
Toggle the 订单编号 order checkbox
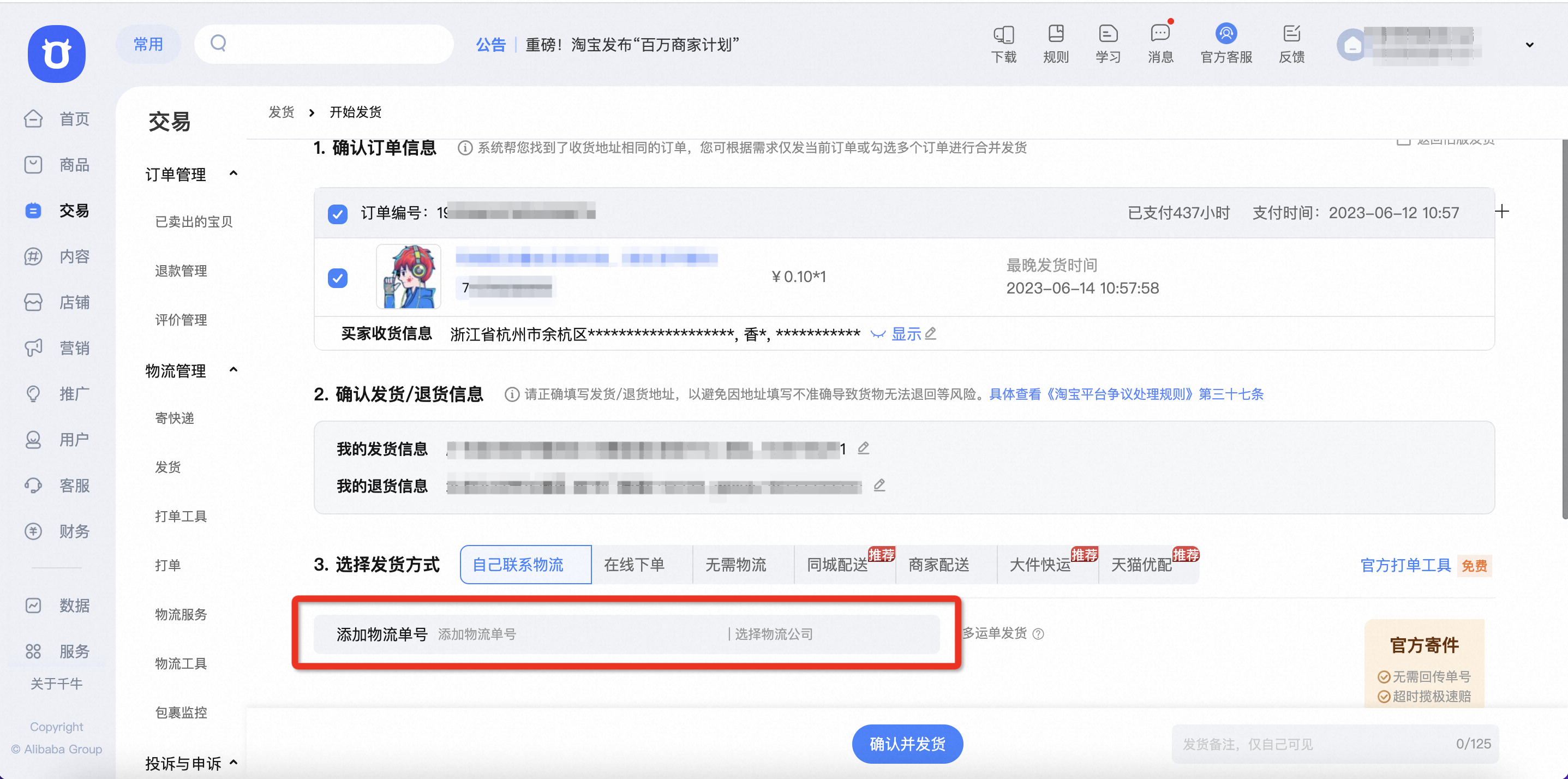pos(338,214)
